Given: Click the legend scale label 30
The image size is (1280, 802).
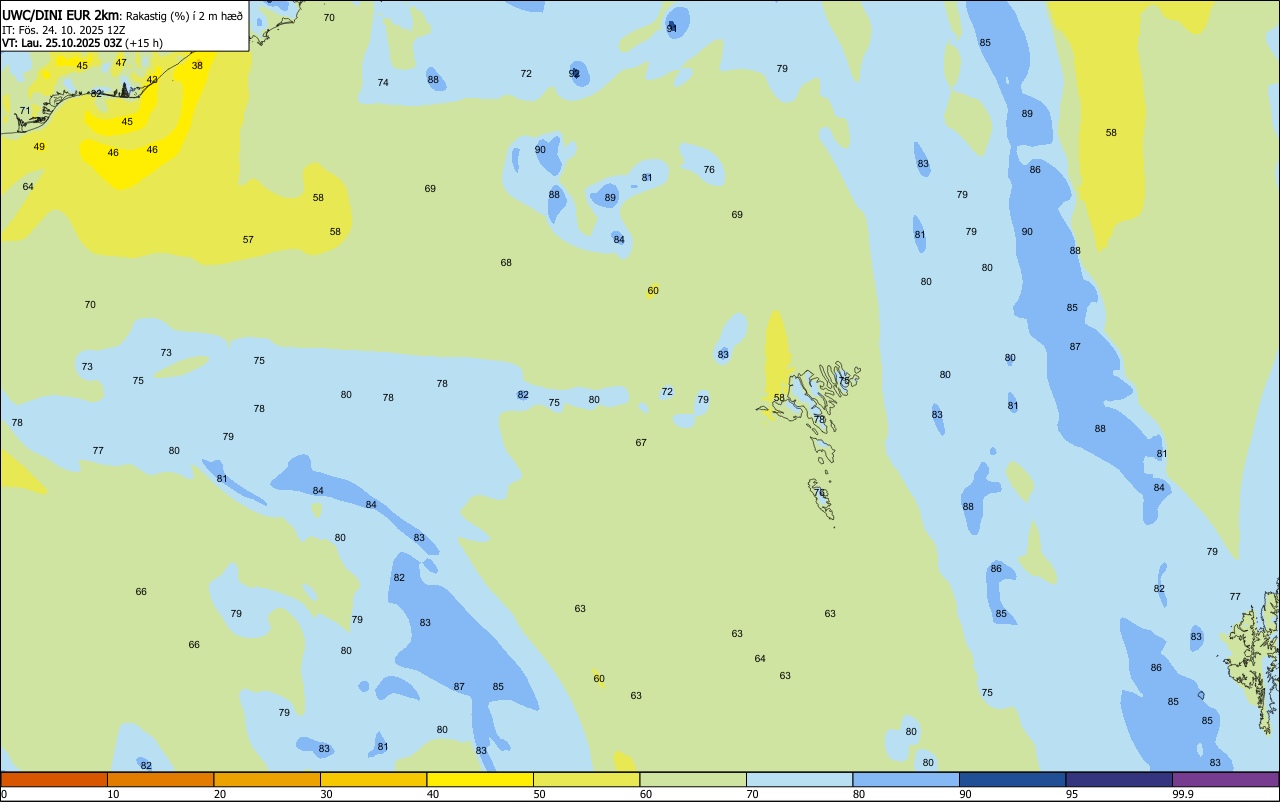Looking at the screenshot, I should (x=326, y=794).
